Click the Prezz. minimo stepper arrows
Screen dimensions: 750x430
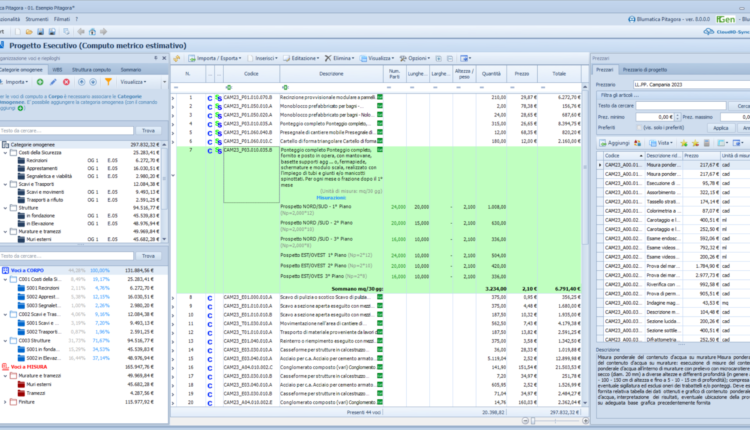(x=677, y=117)
